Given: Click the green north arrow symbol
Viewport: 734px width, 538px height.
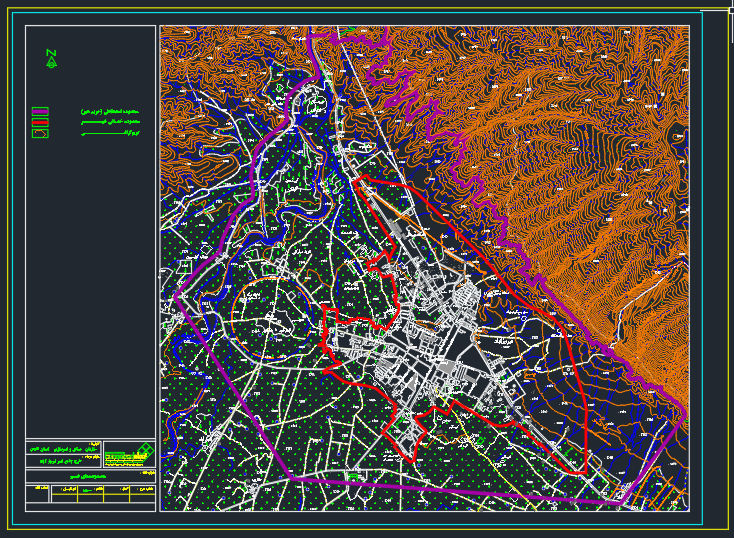Looking at the screenshot, I should point(51,59).
